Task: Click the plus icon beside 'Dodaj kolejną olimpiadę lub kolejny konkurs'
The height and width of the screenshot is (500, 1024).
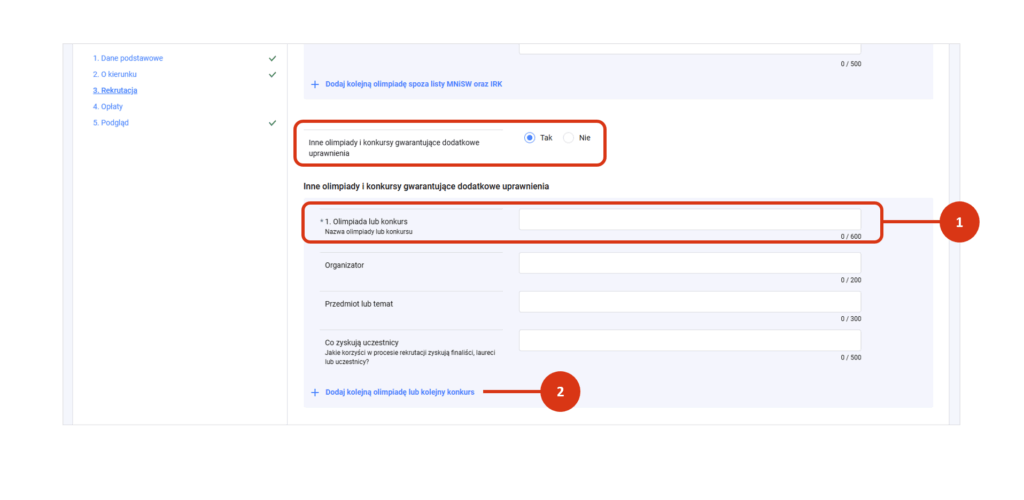Action: click(314, 392)
